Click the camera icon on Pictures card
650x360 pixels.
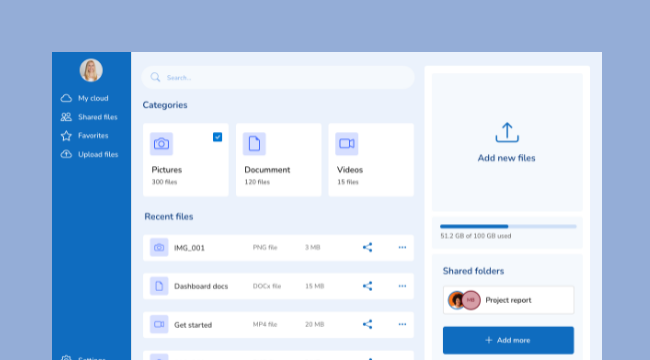tap(161, 144)
